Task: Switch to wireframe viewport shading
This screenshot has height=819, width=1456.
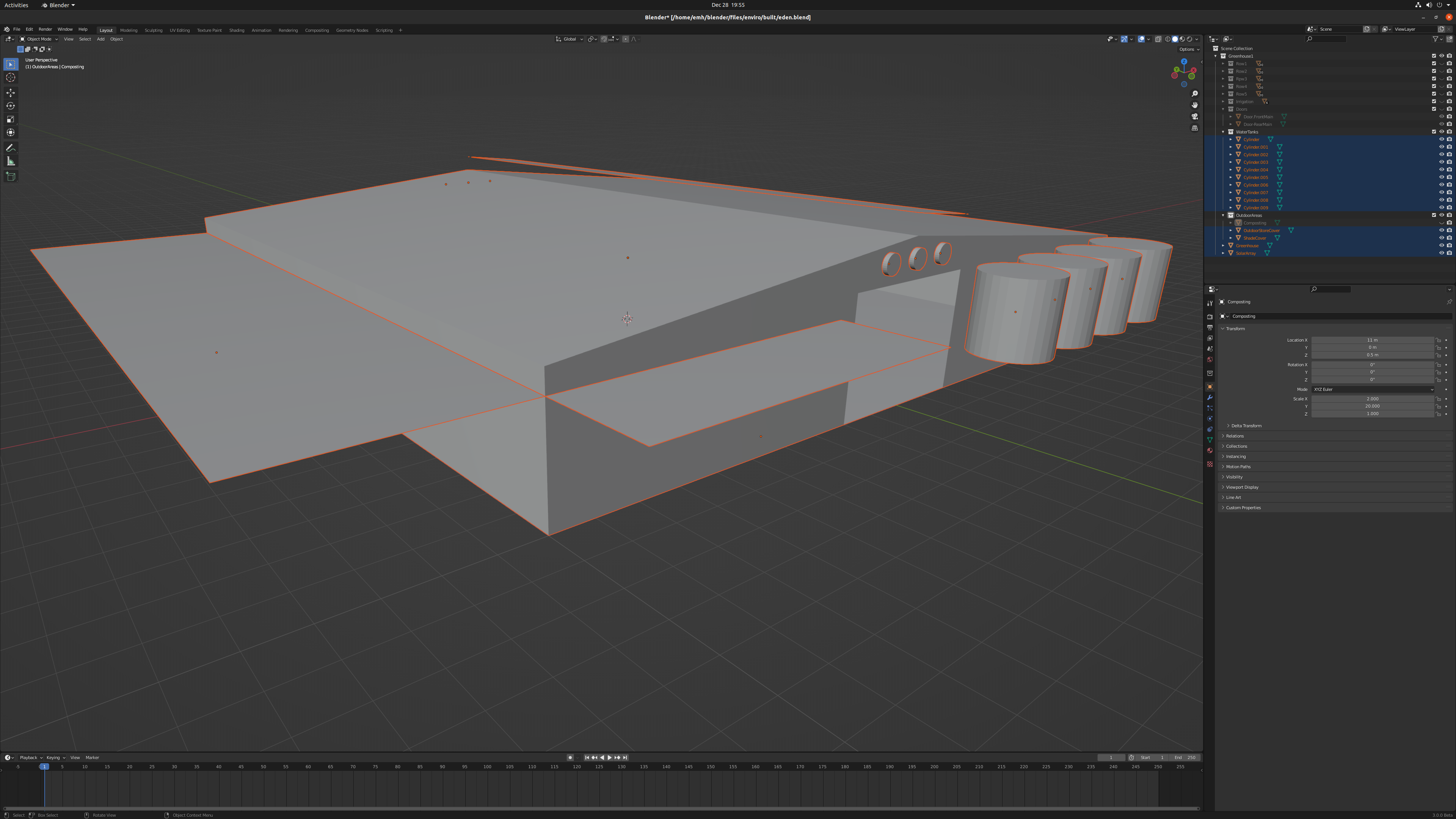Action: (x=1168, y=39)
